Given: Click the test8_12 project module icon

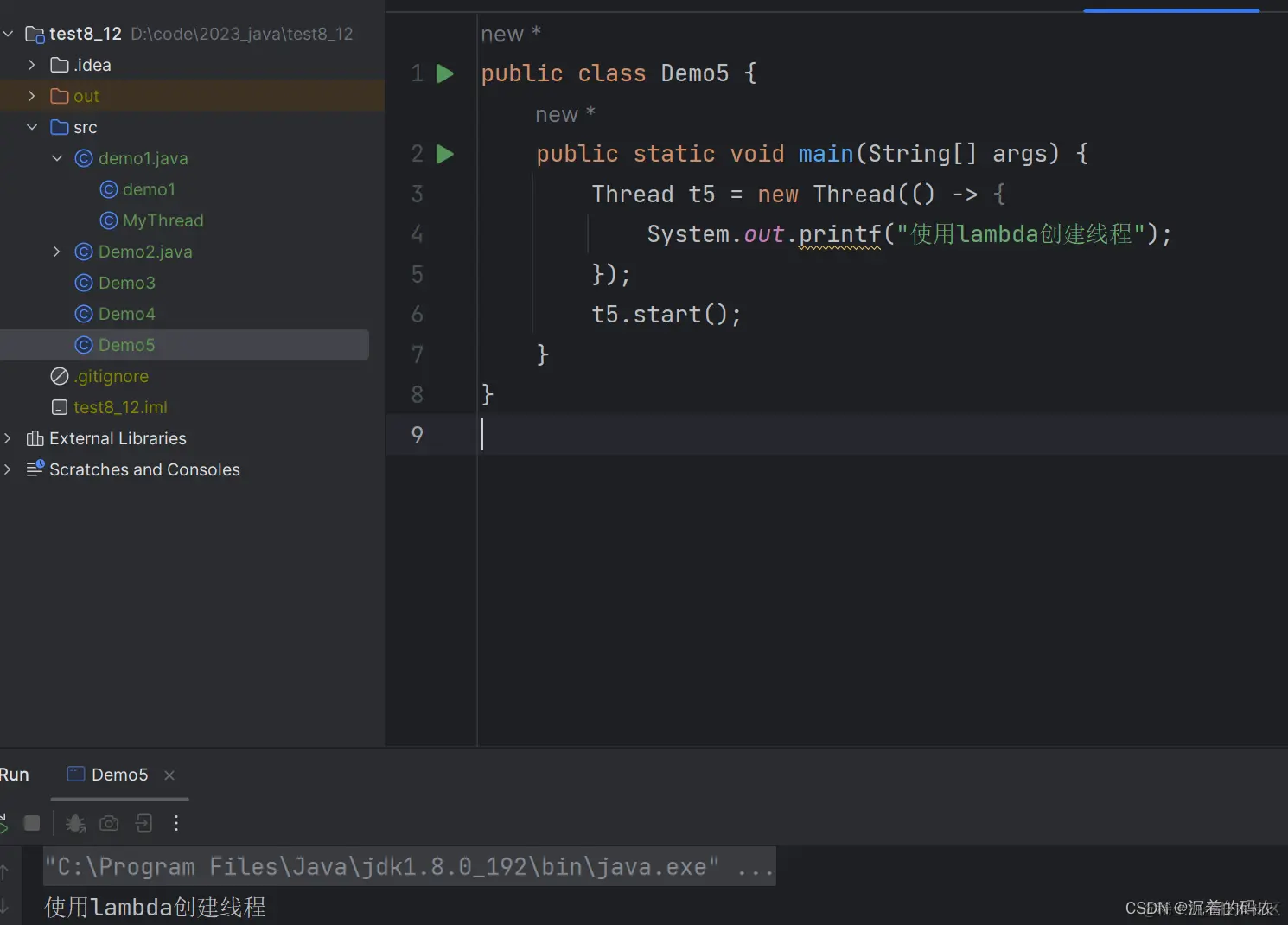Looking at the screenshot, I should [35, 35].
